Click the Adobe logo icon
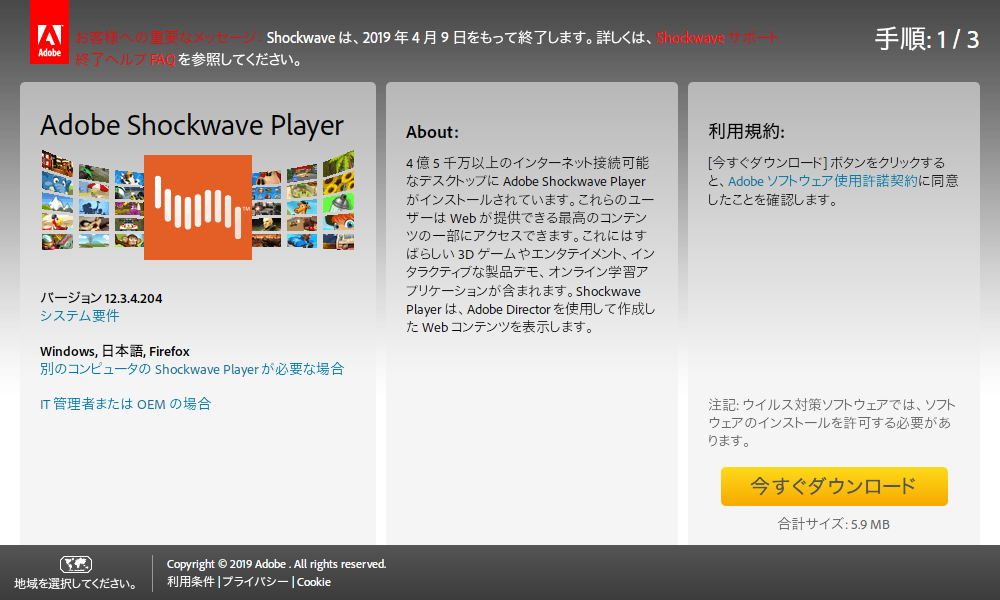The width and height of the screenshot is (1000, 600). (49, 32)
